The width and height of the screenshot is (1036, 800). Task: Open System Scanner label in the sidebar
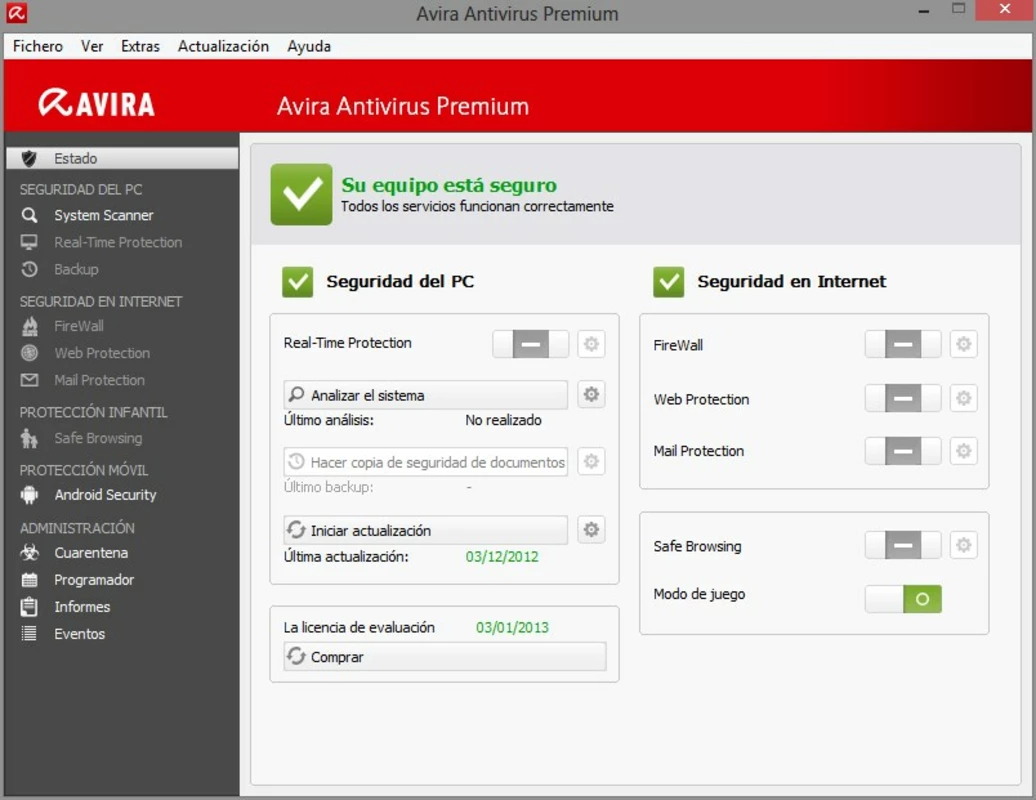click(x=104, y=215)
